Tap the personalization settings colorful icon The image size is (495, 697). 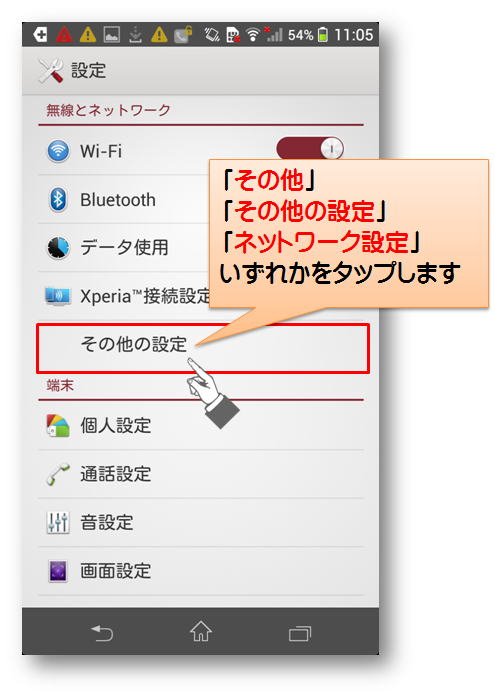(58, 425)
